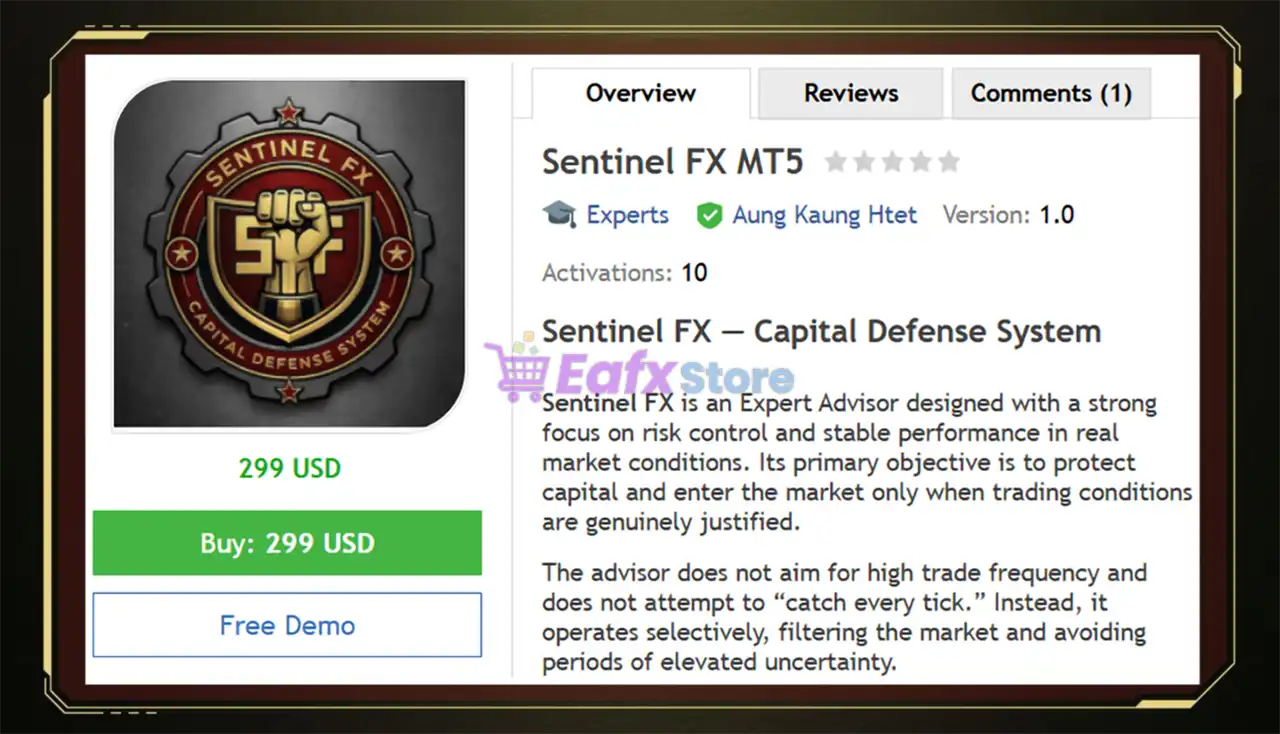Open the Comments (1) tab
1280x734 pixels.
point(1051,93)
